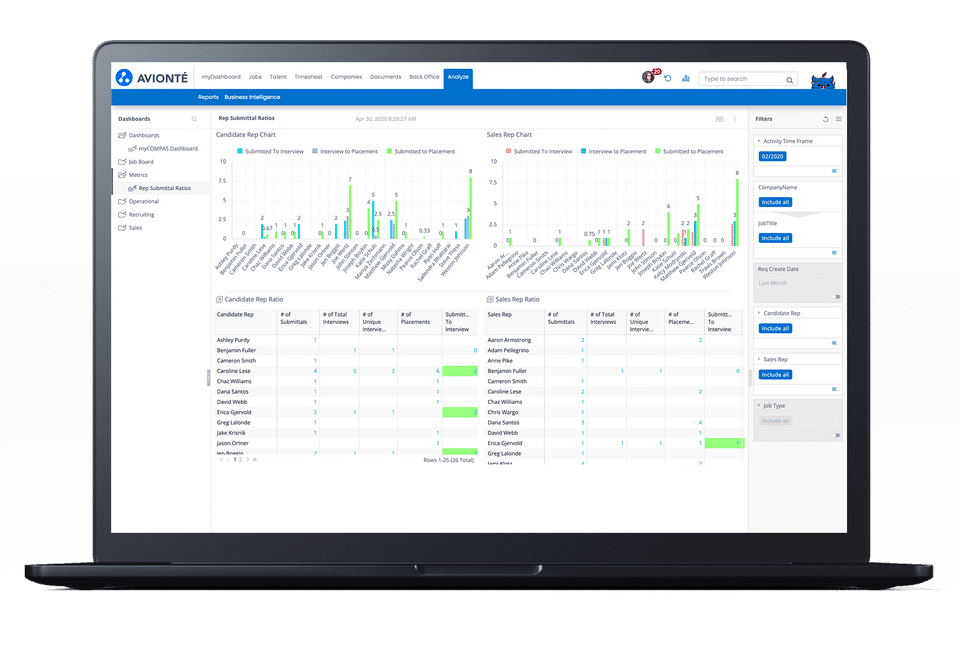Click Include all under Sales Rep filter

[775, 375]
